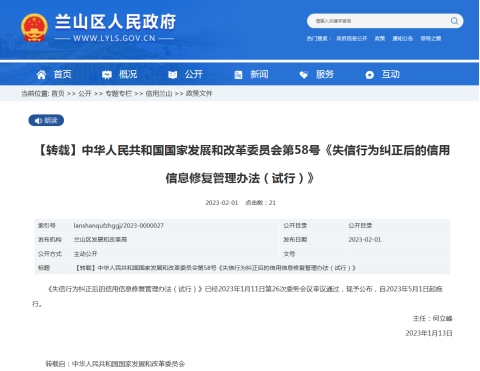Viewport: 480px width, 371px height.
Task: Click breadcrumb link 政策文件
Action: (x=199, y=94)
